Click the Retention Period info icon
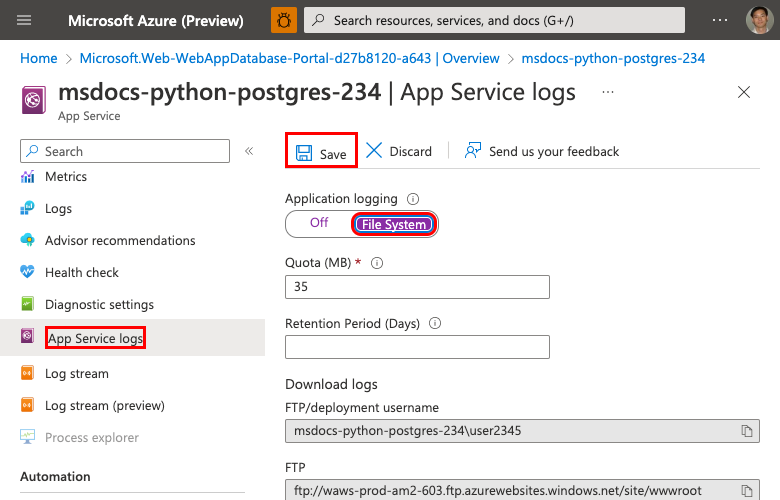The image size is (780, 500). point(435,323)
